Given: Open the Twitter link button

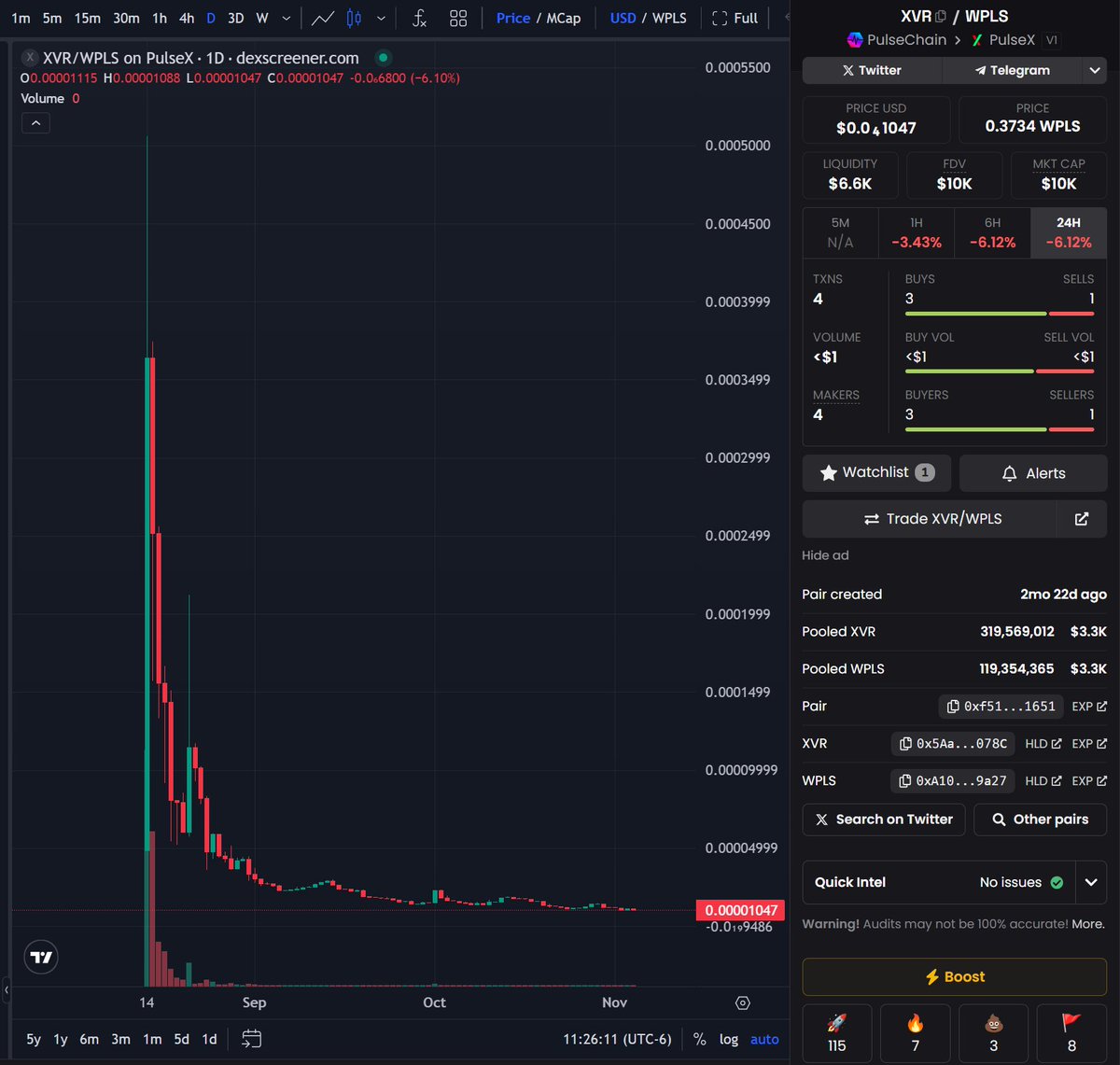Looking at the screenshot, I should click(x=873, y=70).
